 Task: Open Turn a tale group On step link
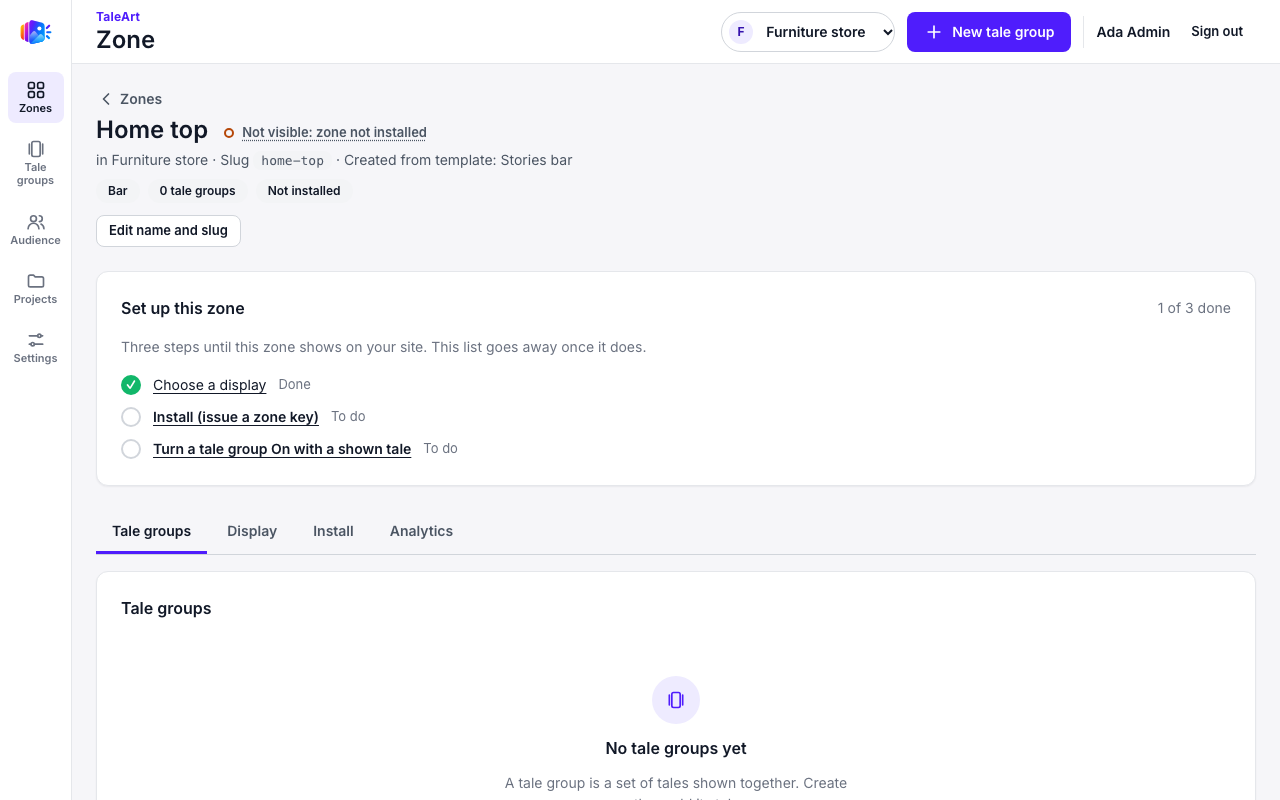tap(282, 449)
